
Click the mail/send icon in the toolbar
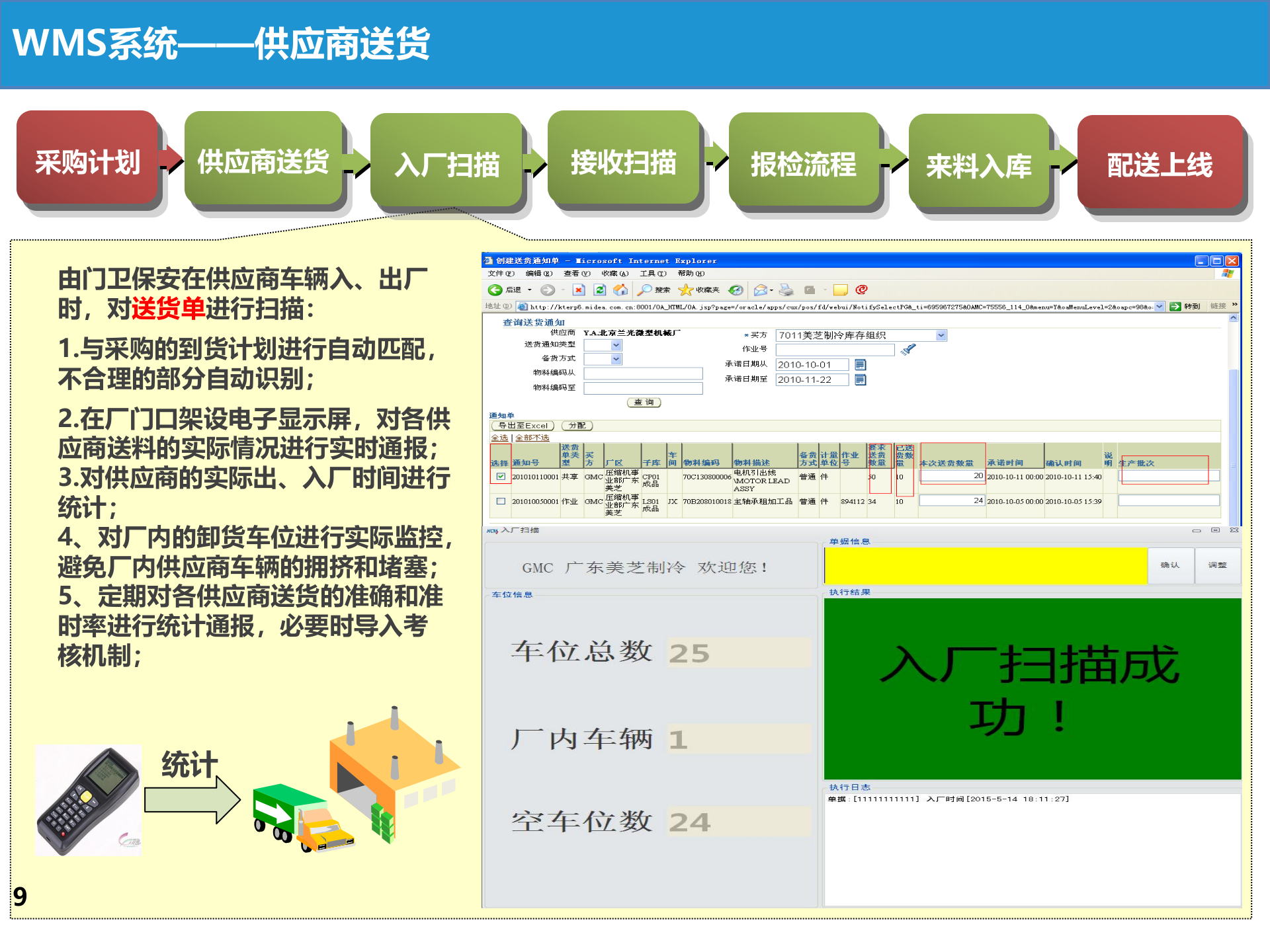click(x=760, y=291)
